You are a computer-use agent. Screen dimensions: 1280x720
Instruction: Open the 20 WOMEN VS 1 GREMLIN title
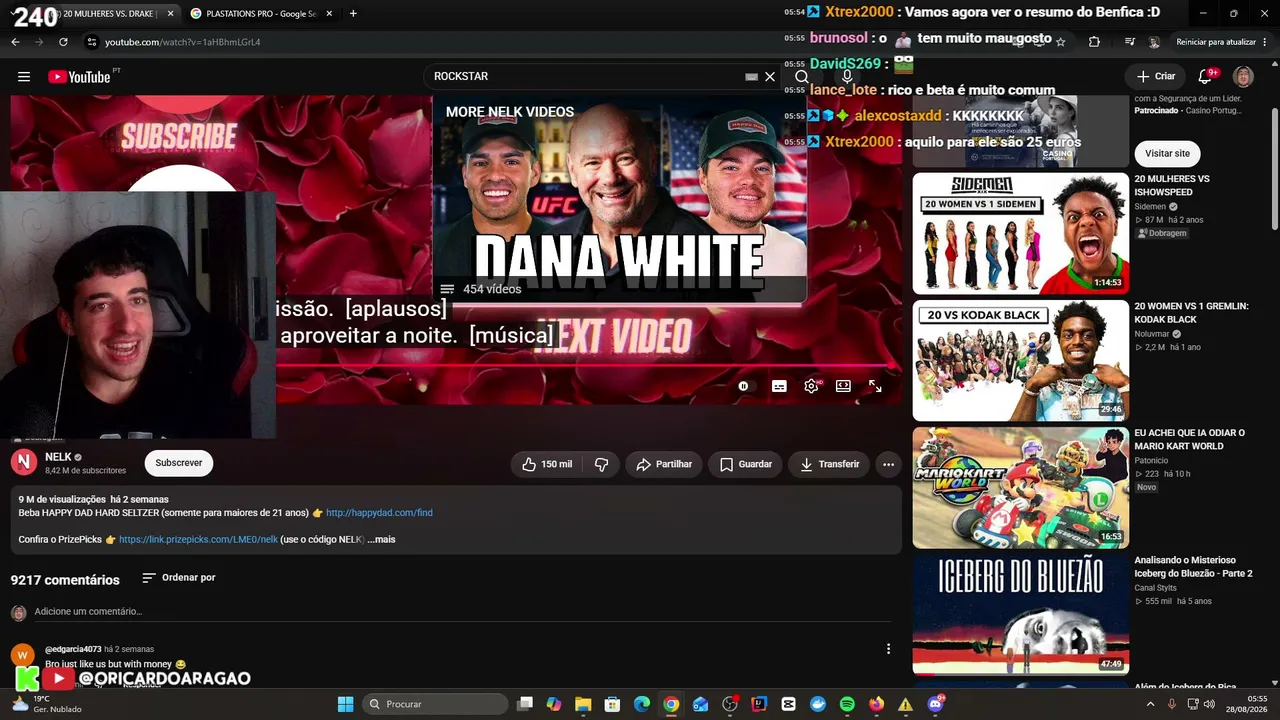pos(1191,313)
